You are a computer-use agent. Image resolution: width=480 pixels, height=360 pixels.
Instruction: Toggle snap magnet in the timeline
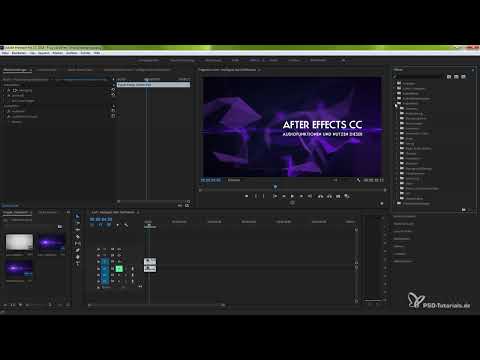point(100,225)
